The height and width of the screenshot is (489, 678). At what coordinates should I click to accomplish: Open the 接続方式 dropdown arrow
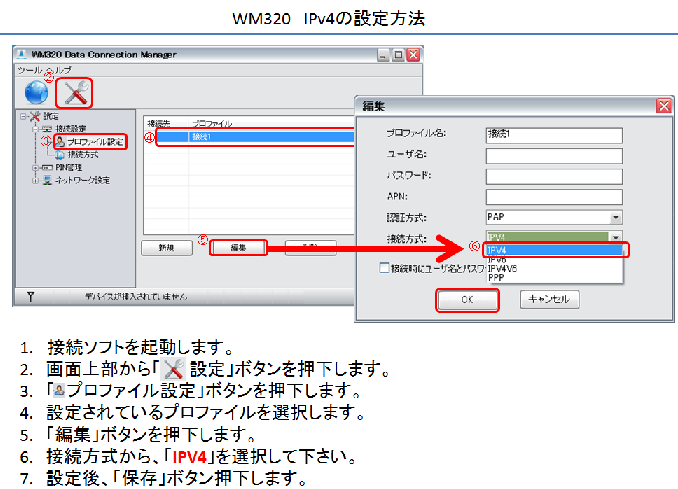[x=616, y=237]
